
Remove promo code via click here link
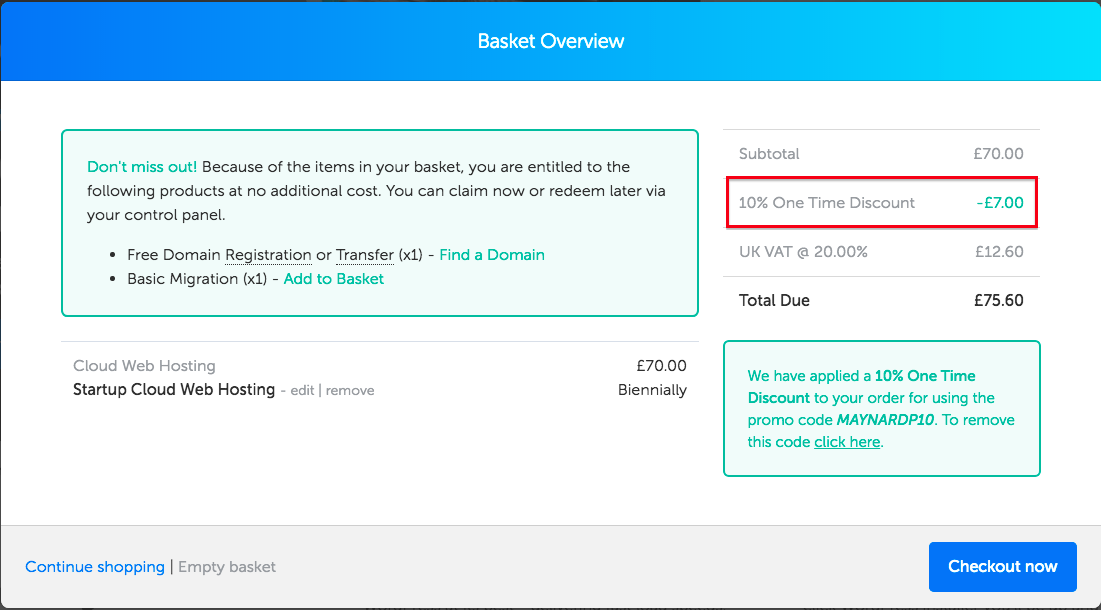point(847,442)
